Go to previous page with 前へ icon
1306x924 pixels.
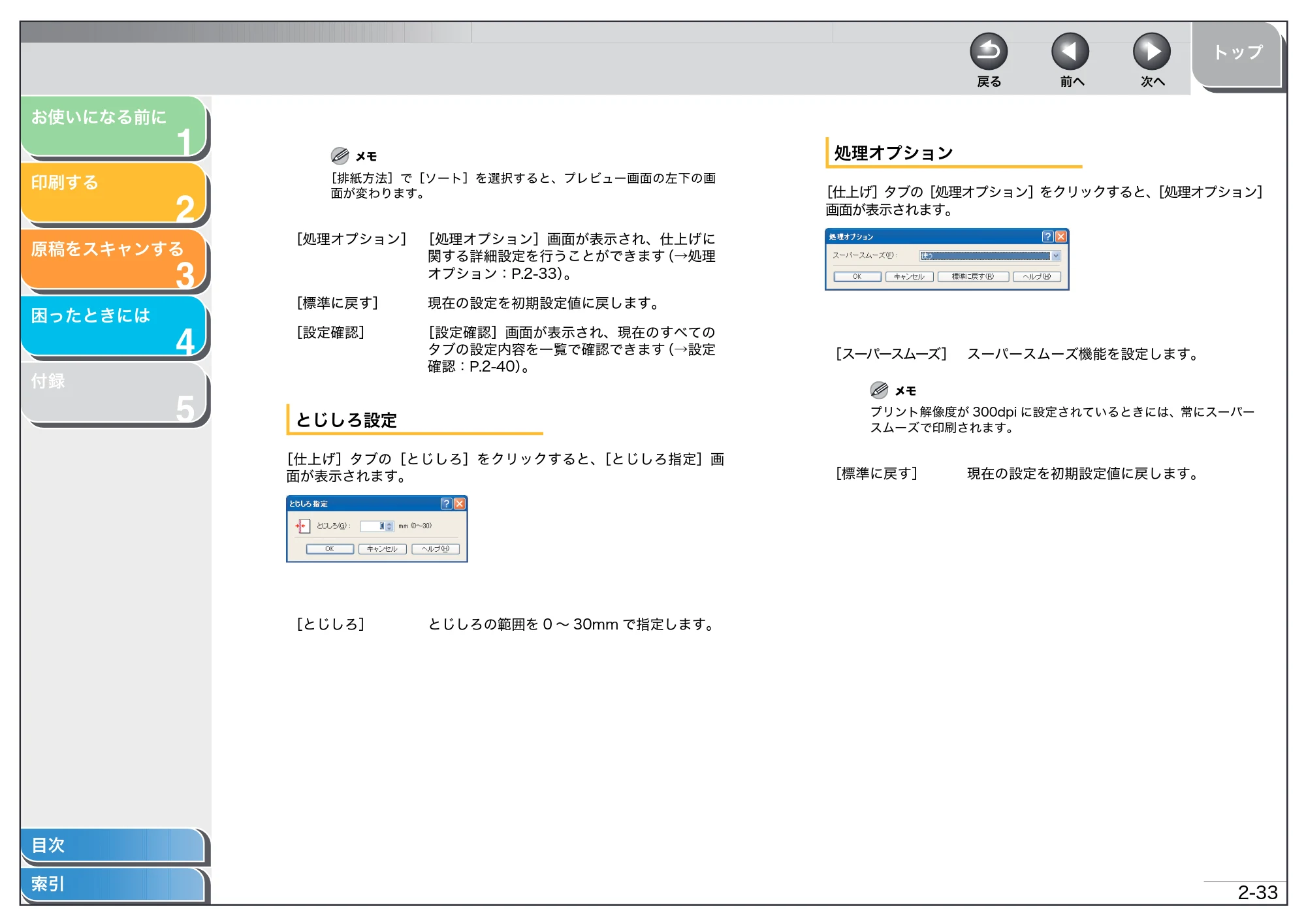(1070, 52)
